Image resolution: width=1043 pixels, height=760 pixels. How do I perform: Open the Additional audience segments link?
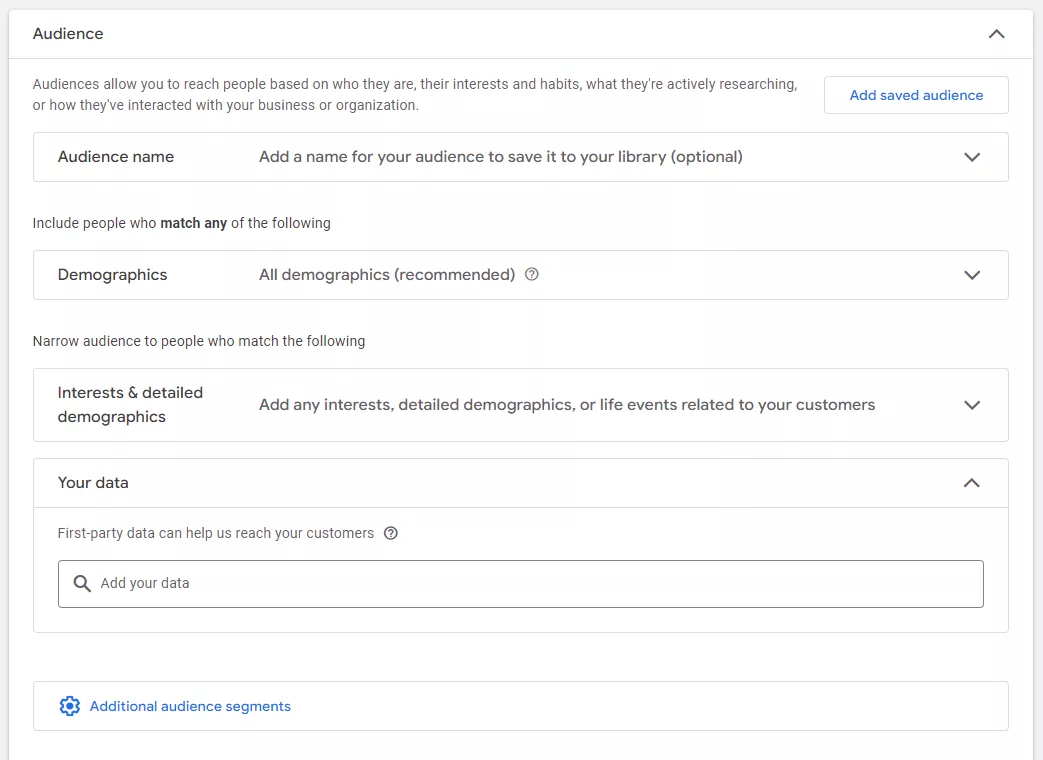tap(190, 706)
